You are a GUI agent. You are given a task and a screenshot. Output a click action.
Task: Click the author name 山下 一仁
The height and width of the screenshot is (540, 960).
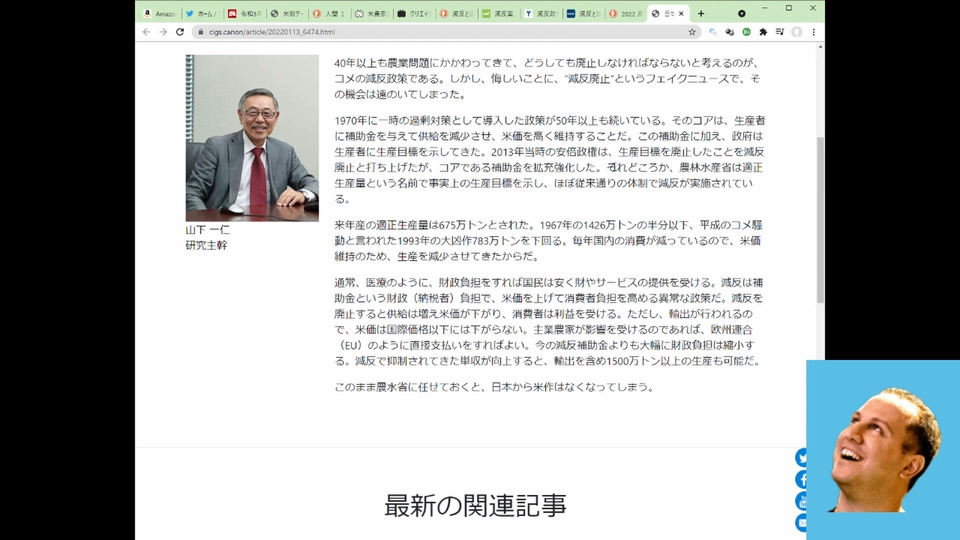tap(208, 230)
